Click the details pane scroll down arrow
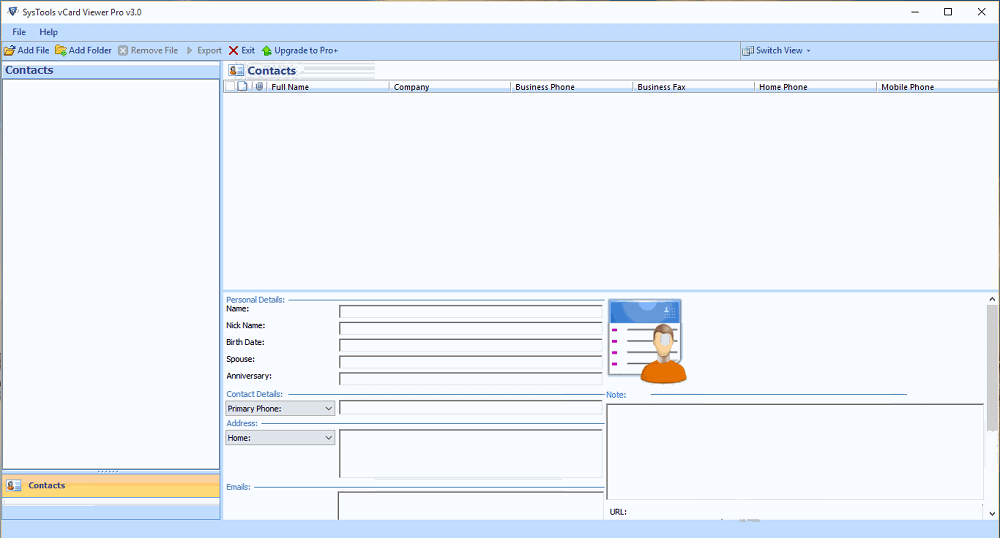This screenshot has width=1000, height=538. coord(992,513)
